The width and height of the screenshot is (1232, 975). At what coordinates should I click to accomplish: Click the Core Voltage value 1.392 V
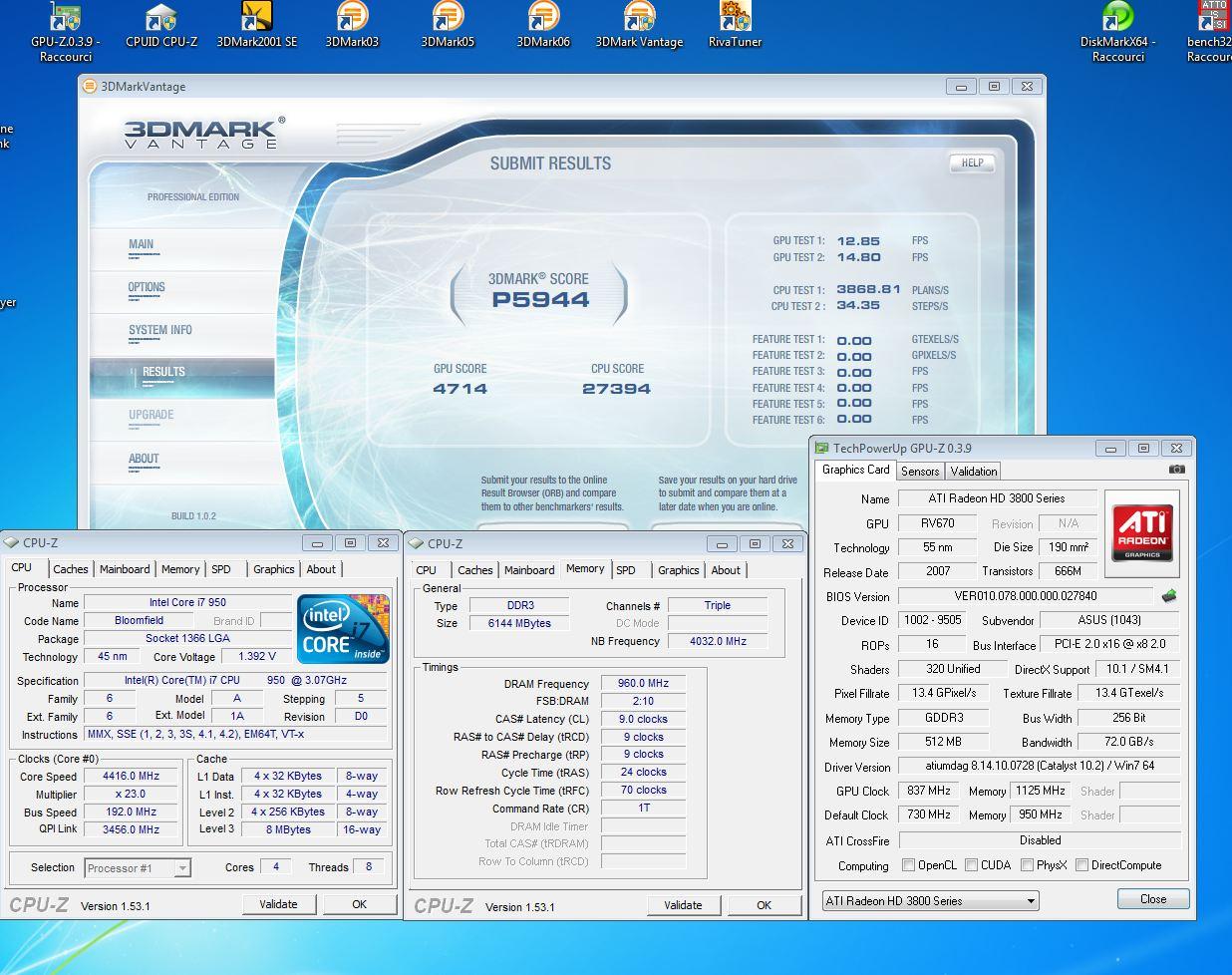click(x=257, y=657)
